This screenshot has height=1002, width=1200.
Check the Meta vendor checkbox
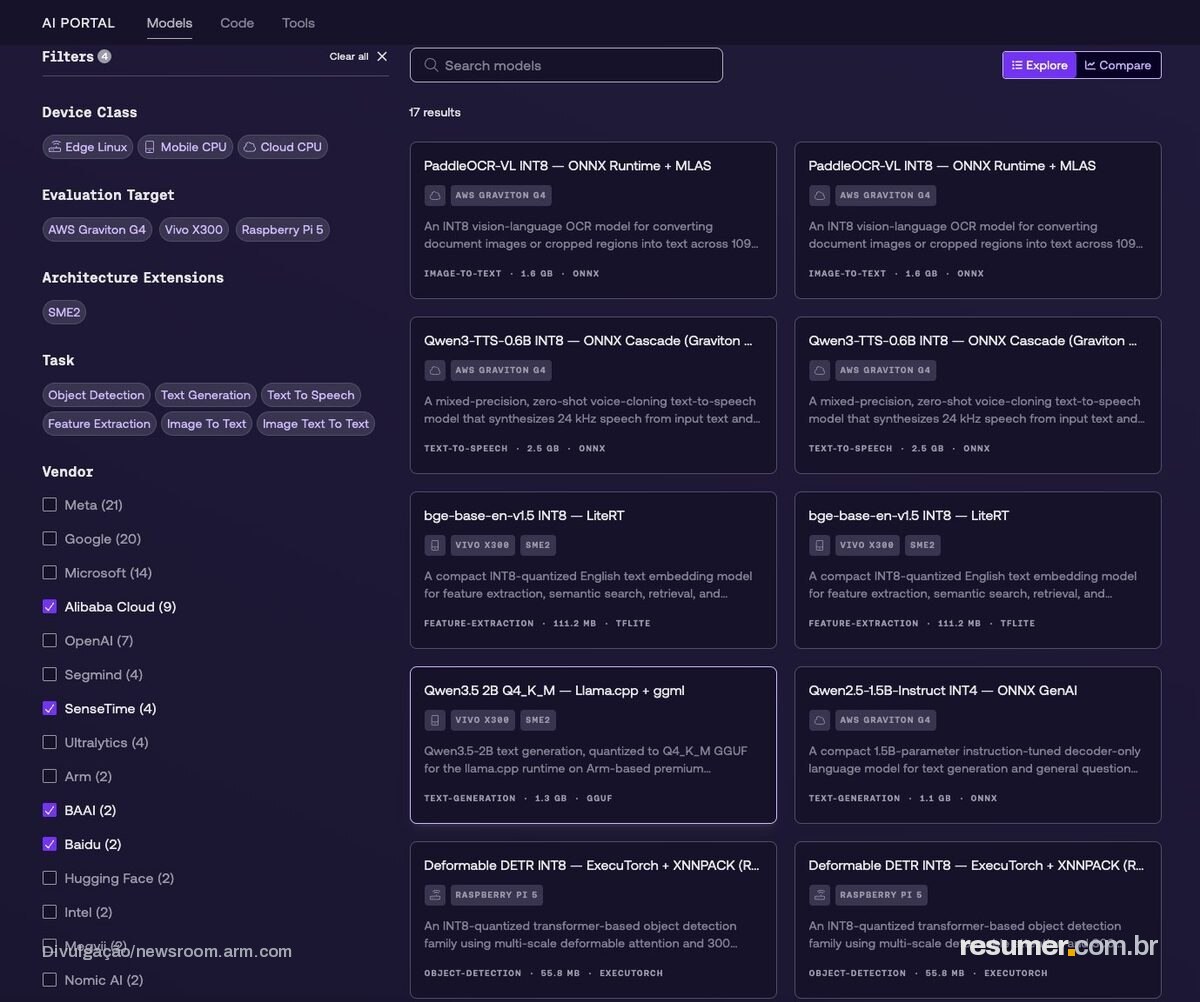click(49, 505)
